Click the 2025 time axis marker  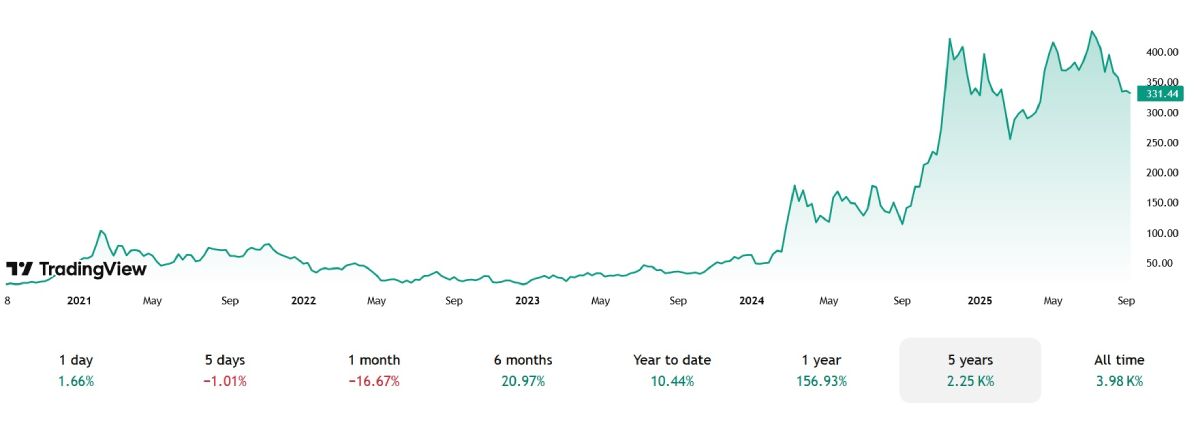[976, 300]
